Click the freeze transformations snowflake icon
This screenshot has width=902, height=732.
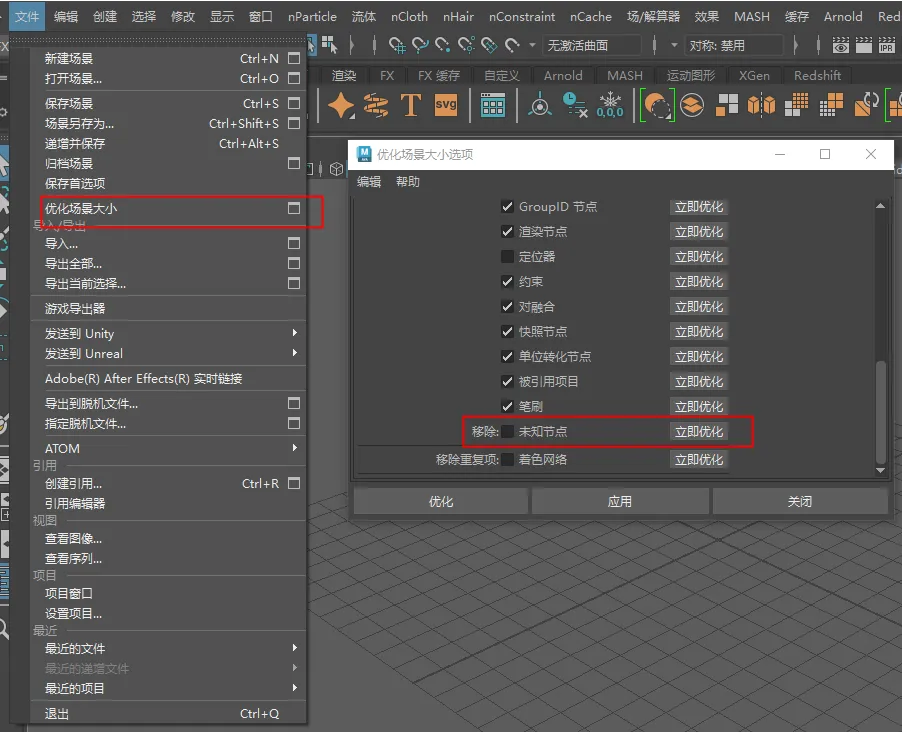(610, 105)
